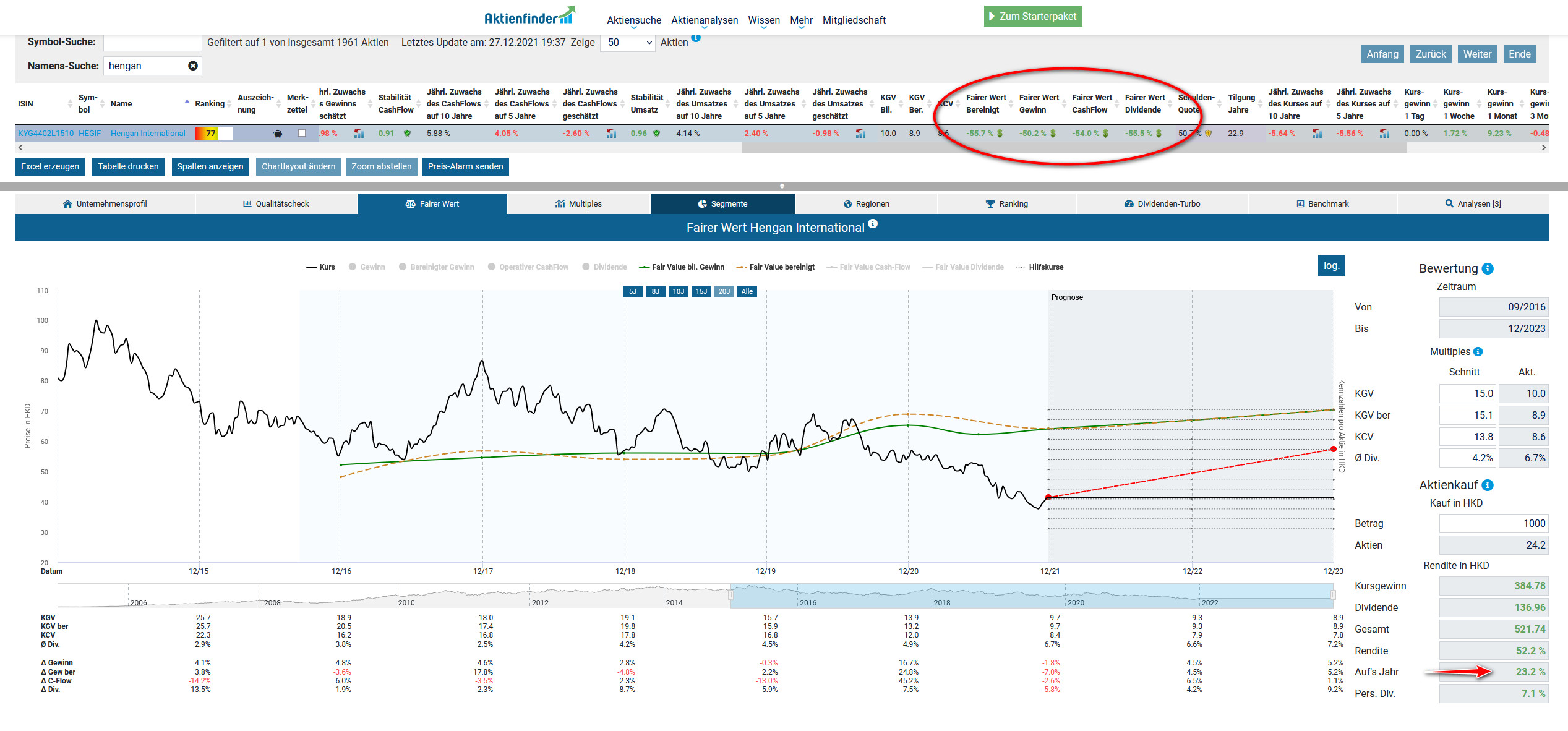The width and height of the screenshot is (1568, 731).
Task: Expand the Aktienanalysen menu
Action: 705,20
